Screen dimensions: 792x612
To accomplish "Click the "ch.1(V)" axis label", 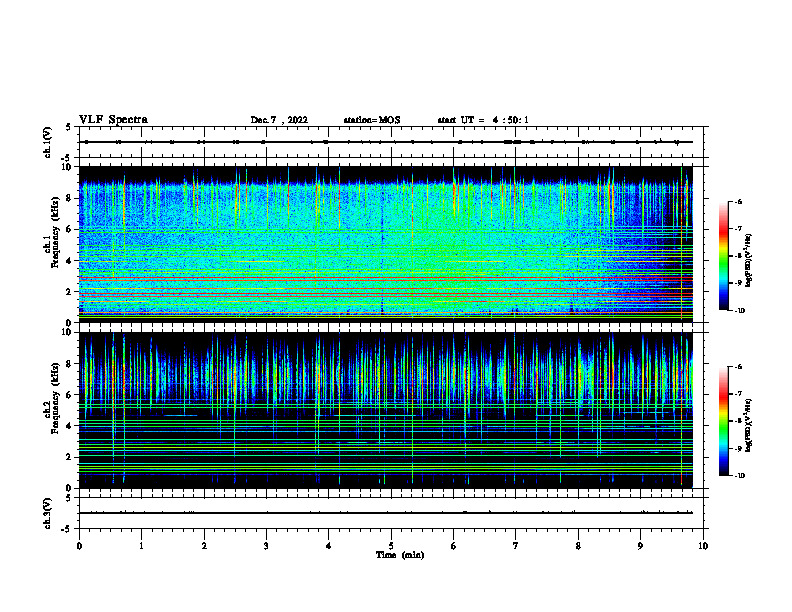I will tap(48, 142).
